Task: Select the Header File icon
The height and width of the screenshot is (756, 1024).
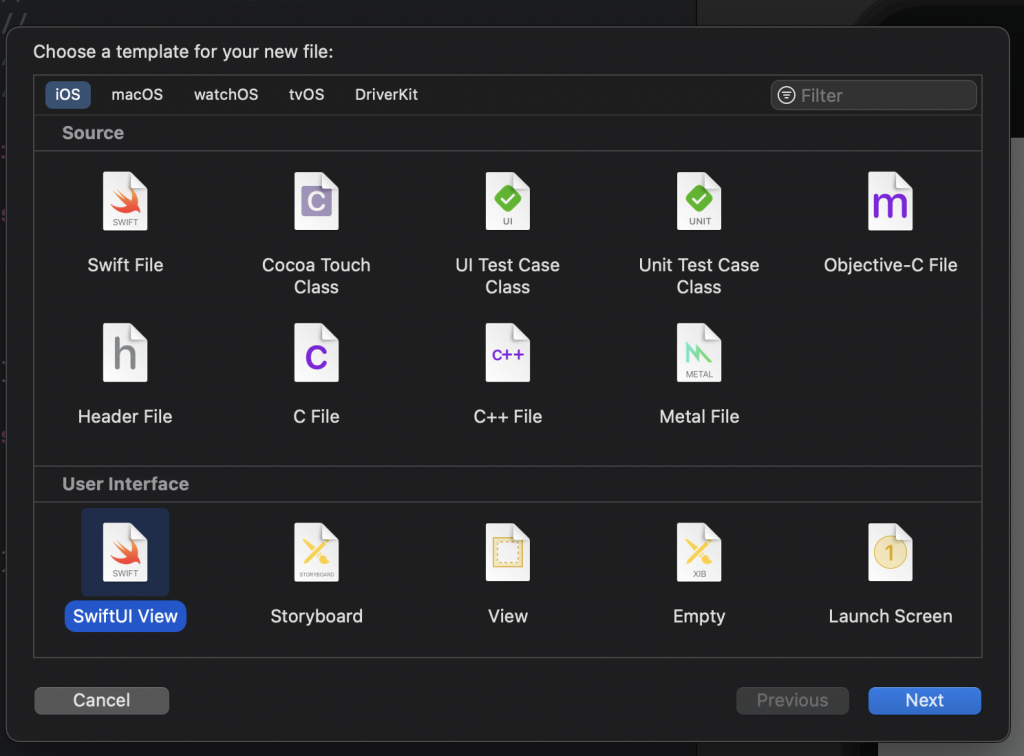Action: (125, 353)
